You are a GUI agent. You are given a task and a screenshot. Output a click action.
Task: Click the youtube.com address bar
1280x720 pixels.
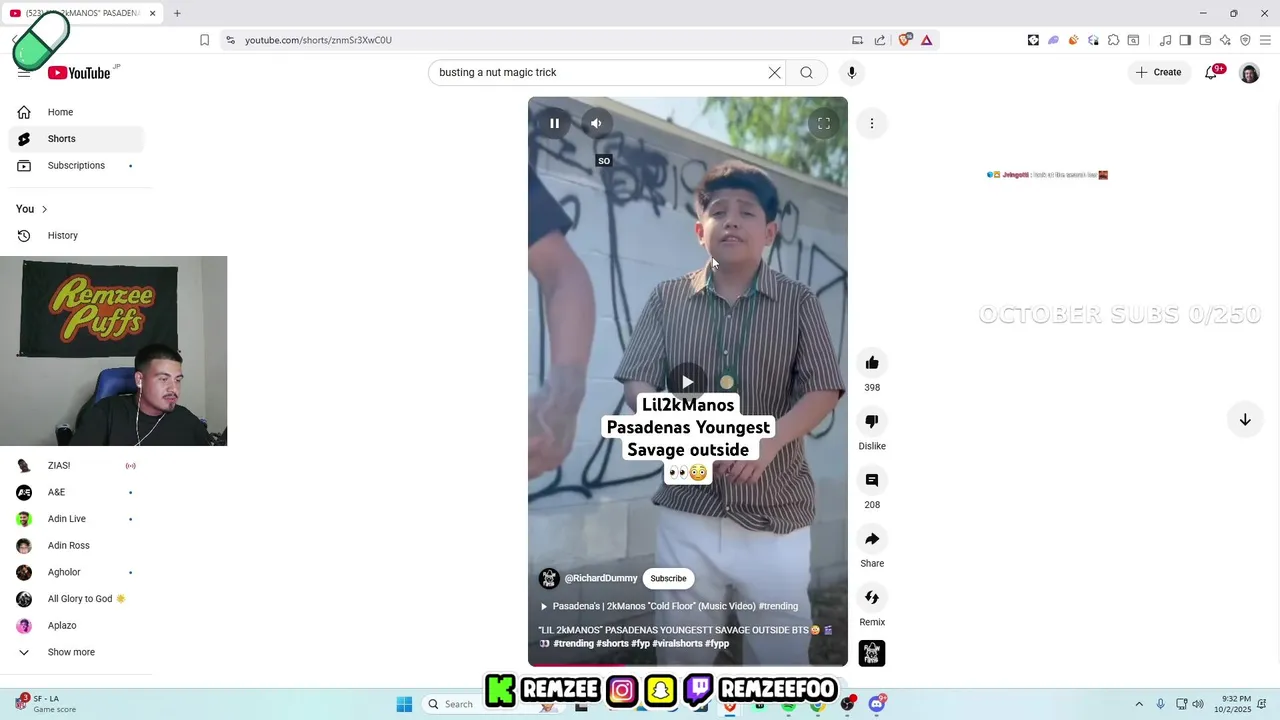540,40
